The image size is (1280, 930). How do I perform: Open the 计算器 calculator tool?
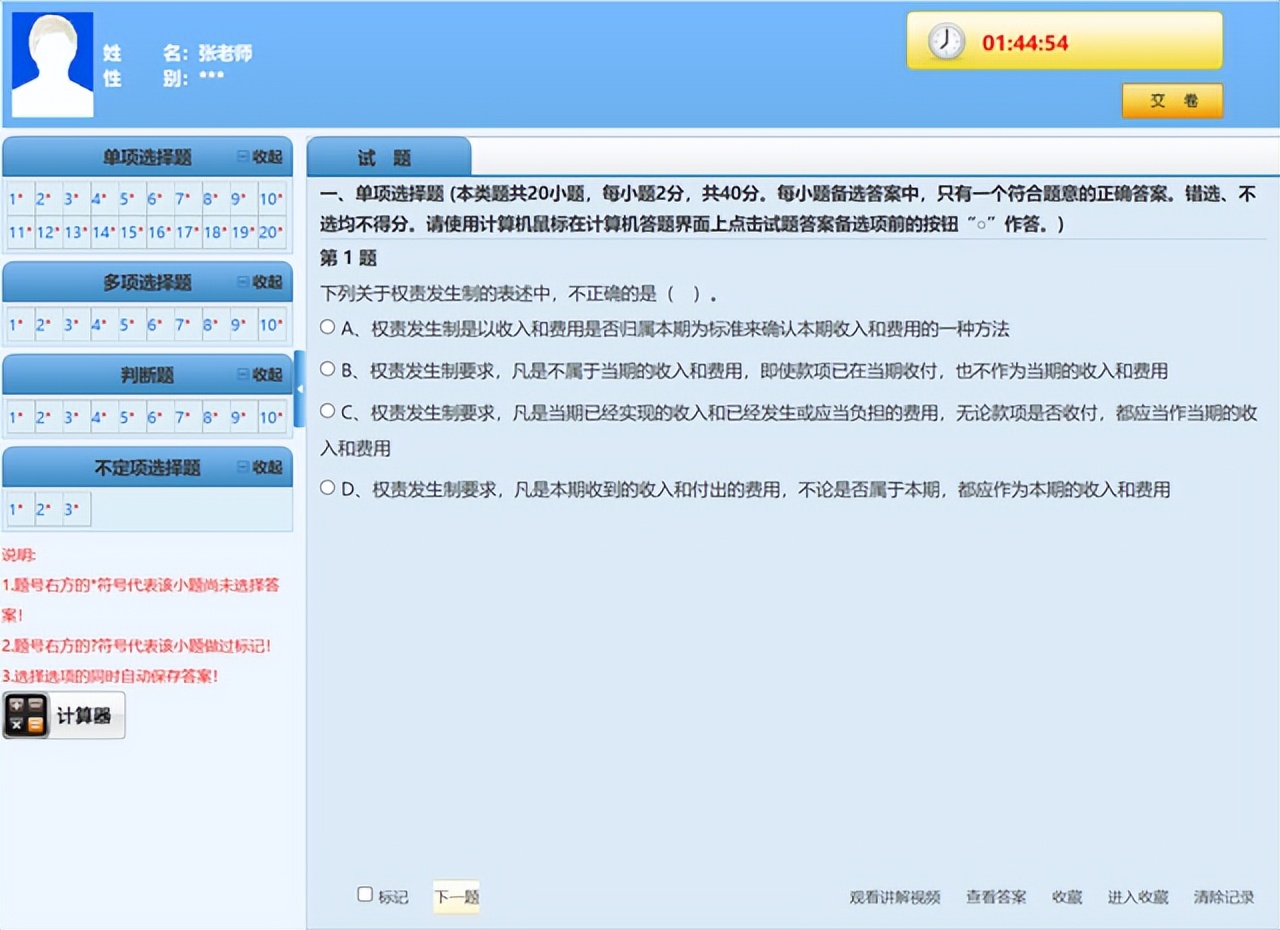63,715
